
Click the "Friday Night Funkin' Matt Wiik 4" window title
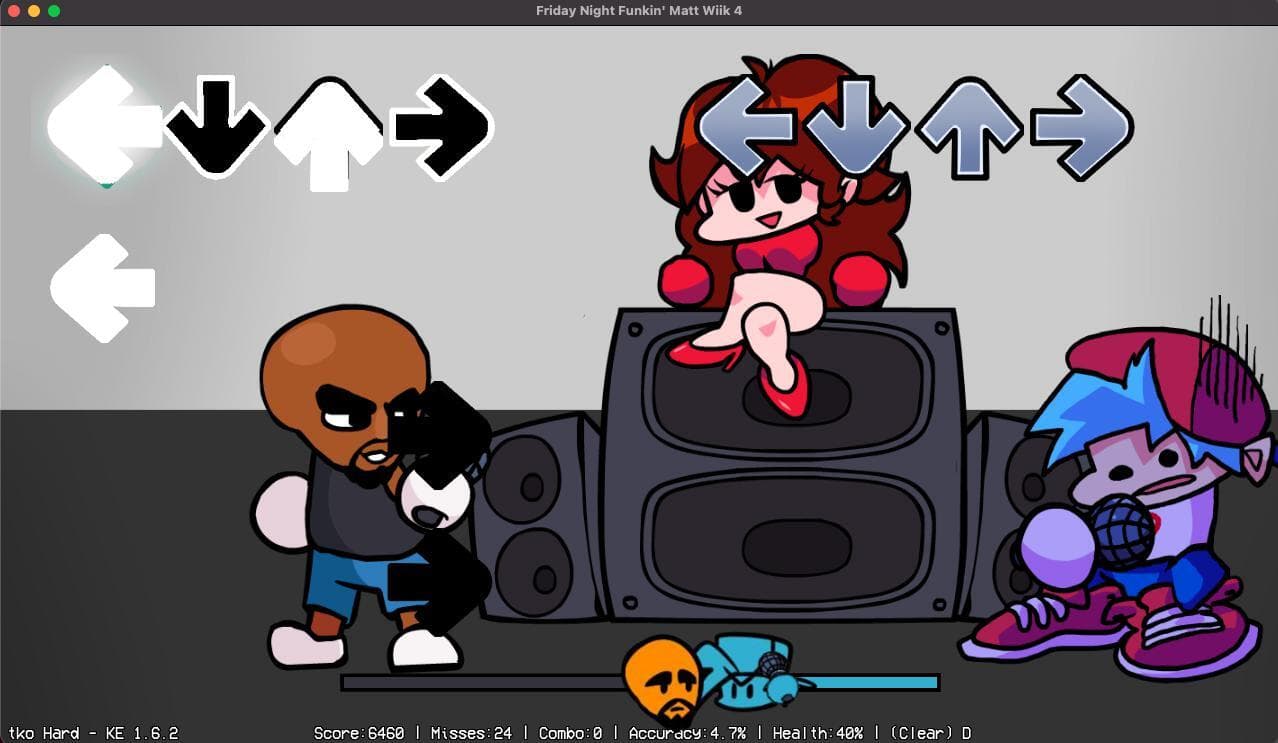639,11
